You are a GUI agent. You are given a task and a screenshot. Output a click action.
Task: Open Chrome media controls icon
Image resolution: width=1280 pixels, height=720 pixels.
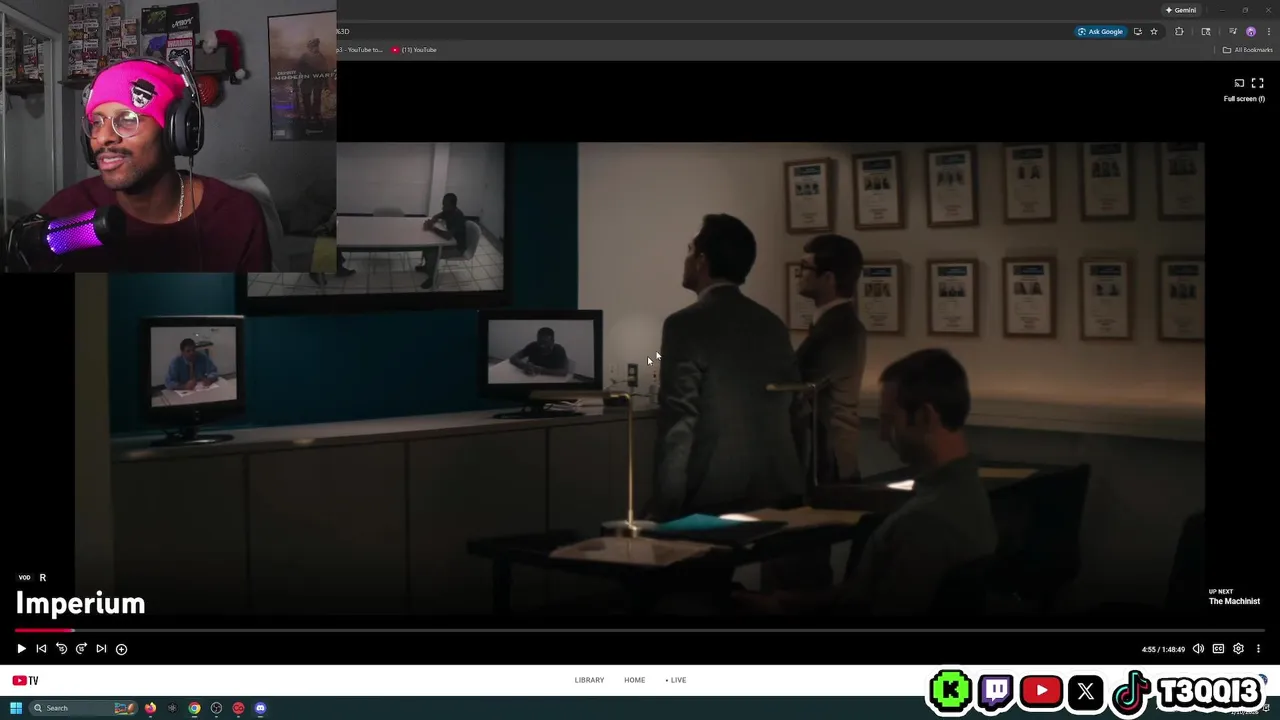tap(1232, 32)
